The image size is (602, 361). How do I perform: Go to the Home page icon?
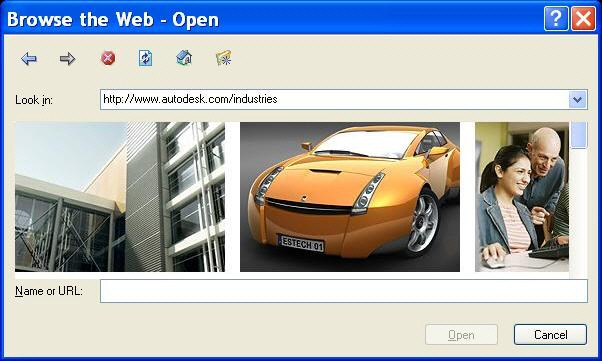184,58
